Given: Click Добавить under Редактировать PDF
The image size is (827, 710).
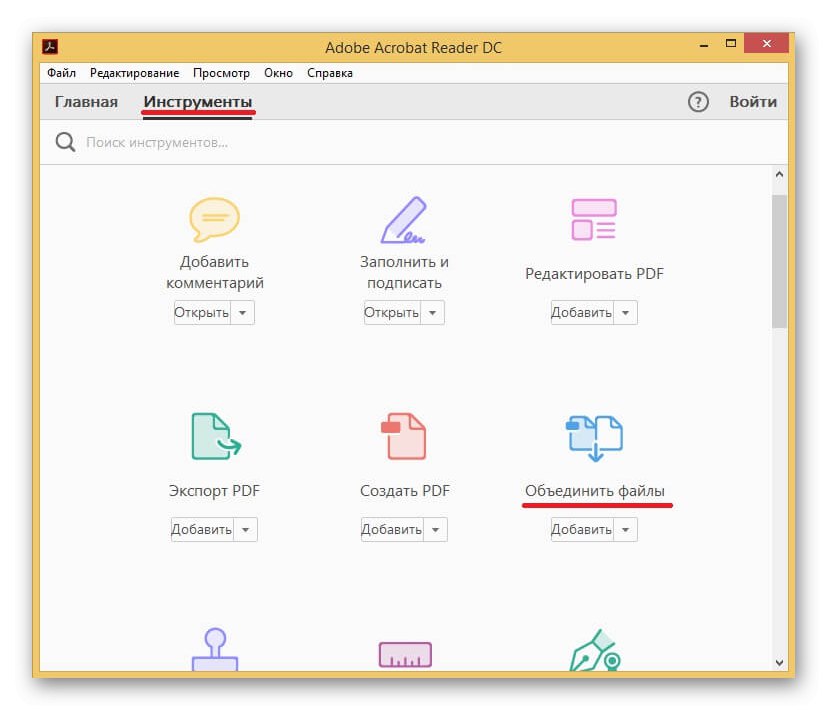Looking at the screenshot, I should 582,312.
